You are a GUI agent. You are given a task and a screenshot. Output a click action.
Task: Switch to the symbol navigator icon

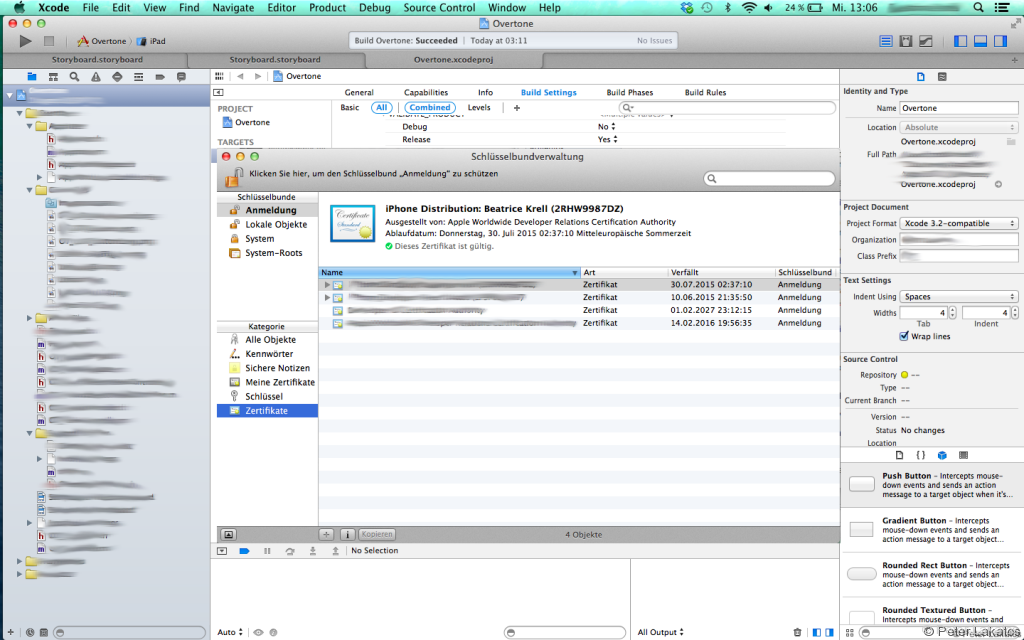53,77
